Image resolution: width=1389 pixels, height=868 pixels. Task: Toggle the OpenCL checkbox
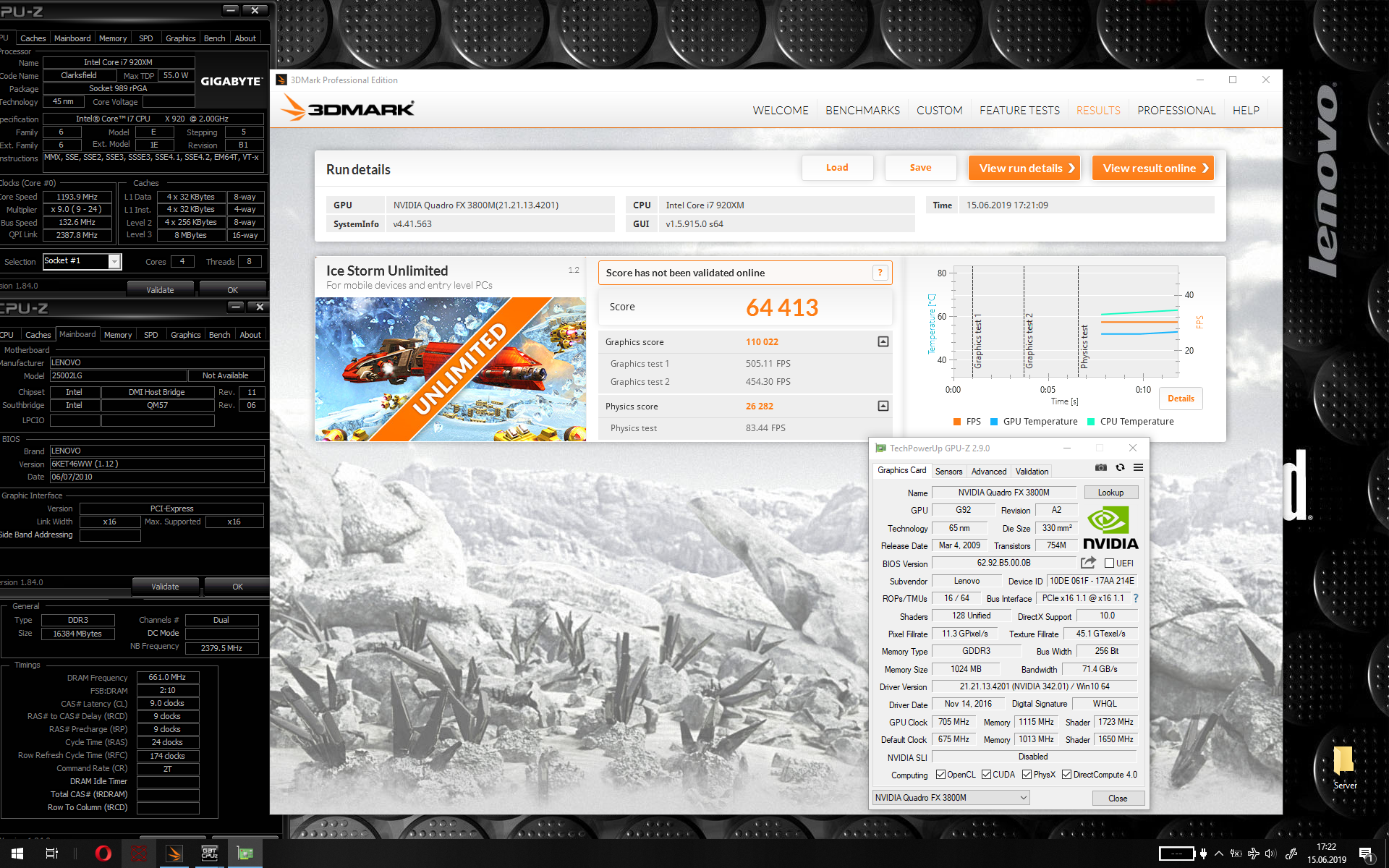(x=940, y=775)
